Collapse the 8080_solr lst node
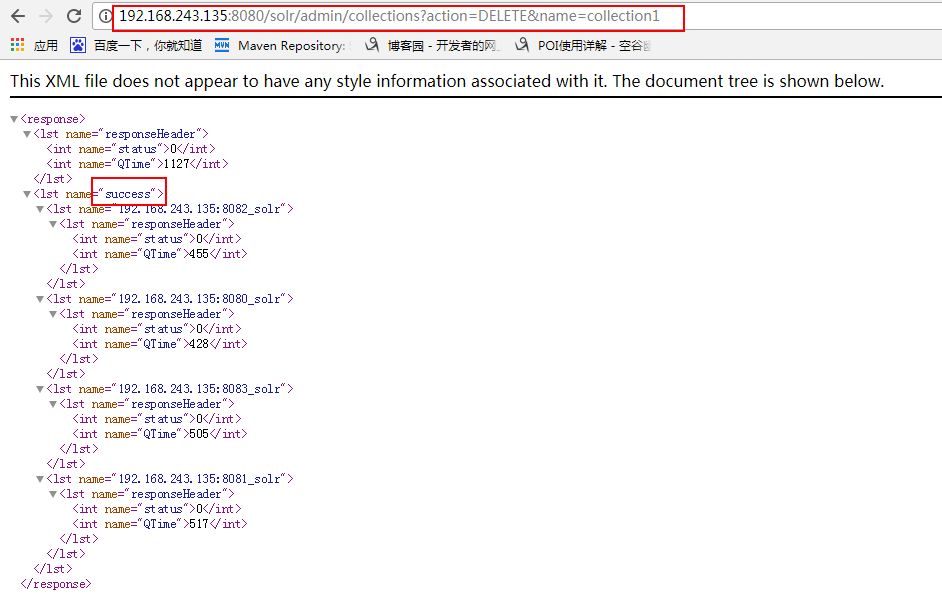This screenshot has height=608, width=942. pos(40,299)
